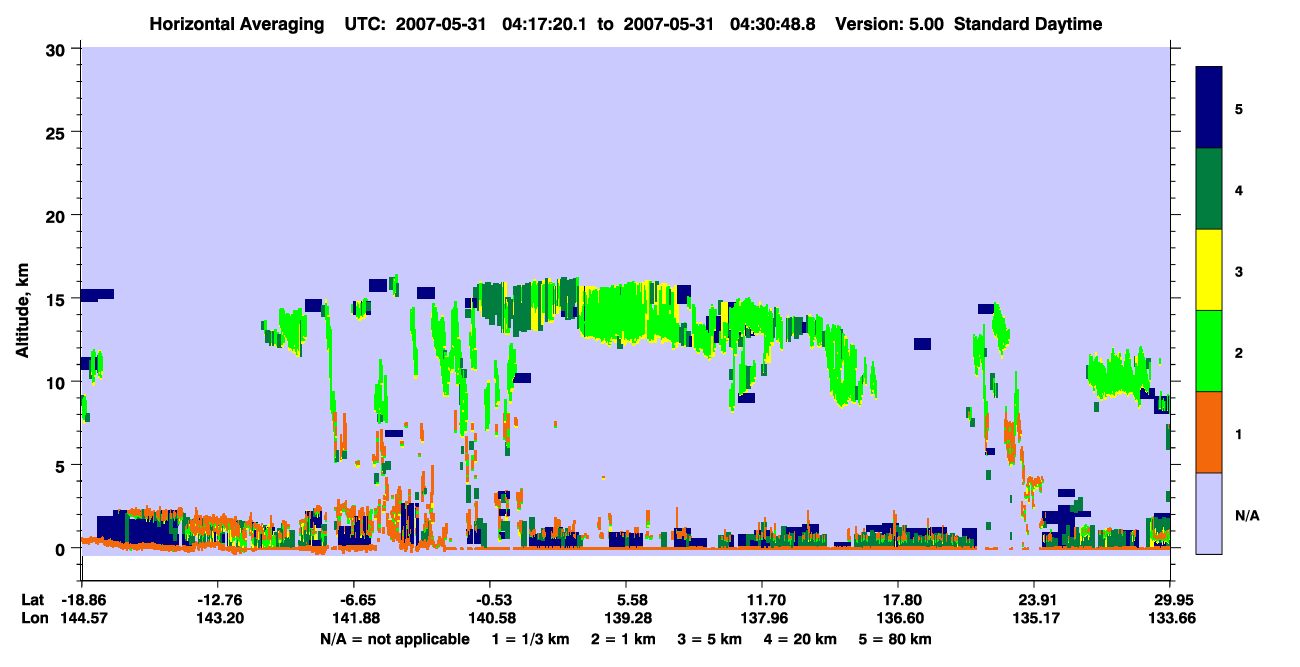
Task: Click longitude value 137.96
Action: (x=762, y=618)
